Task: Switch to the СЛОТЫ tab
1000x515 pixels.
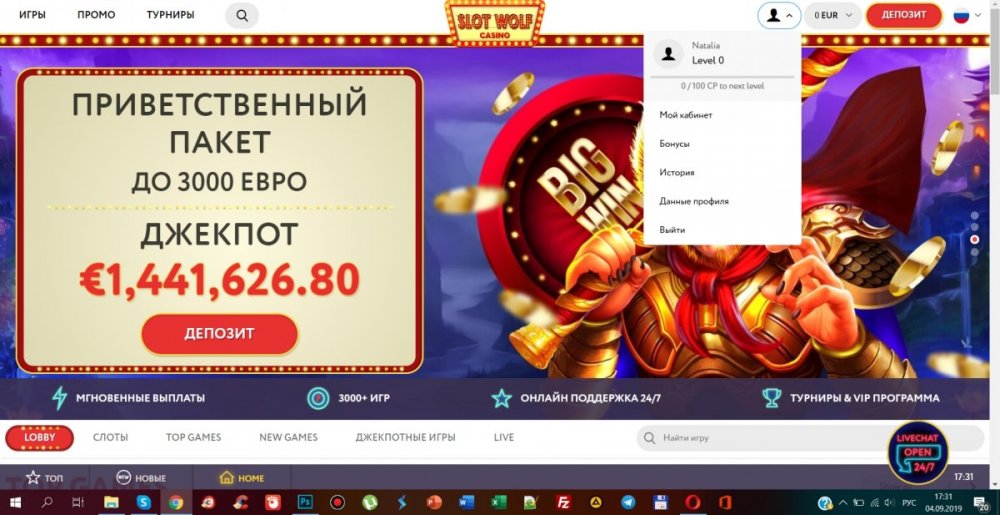Action: click(x=110, y=437)
